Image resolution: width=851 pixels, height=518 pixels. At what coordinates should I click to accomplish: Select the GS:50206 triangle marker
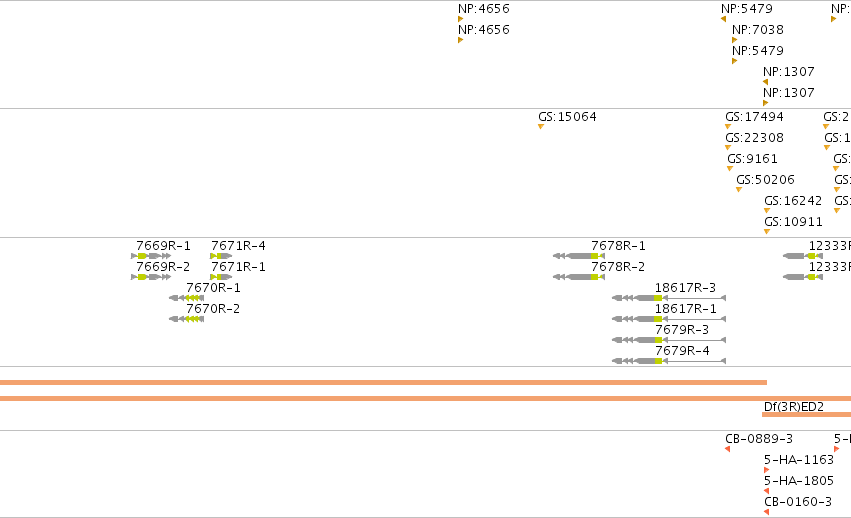[x=739, y=189]
